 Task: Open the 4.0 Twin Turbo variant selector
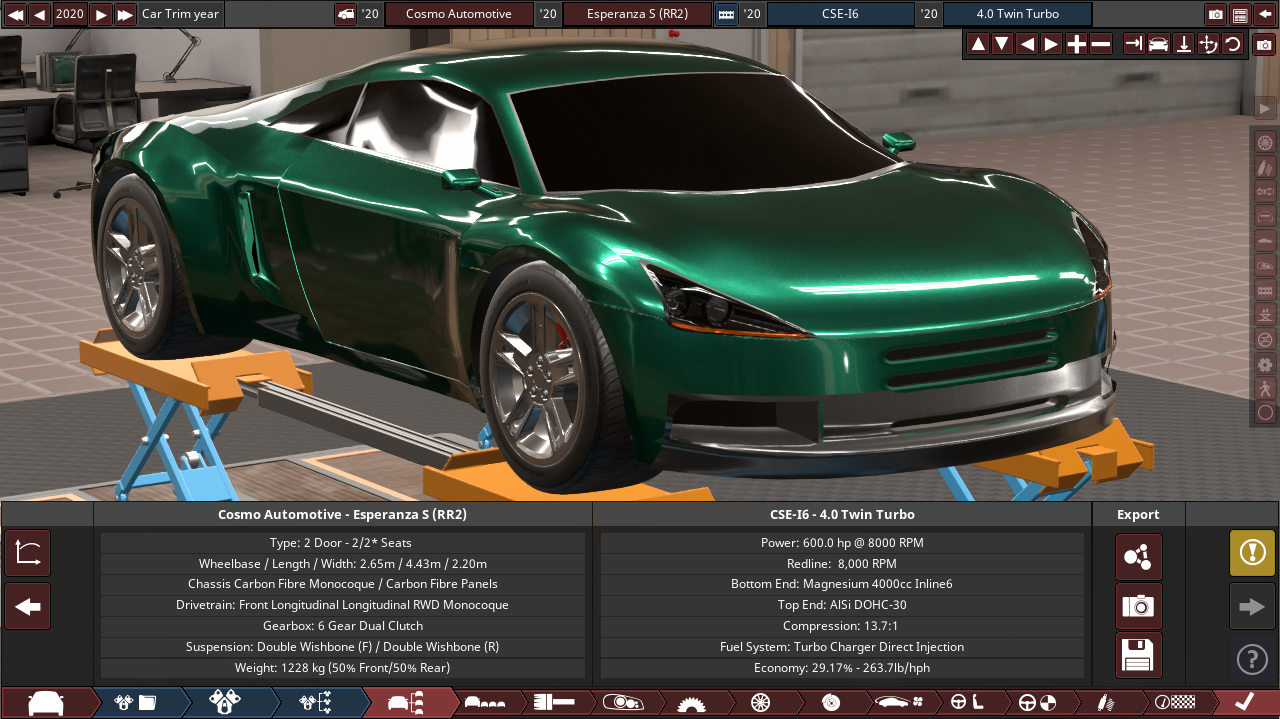coord(1017,14)
